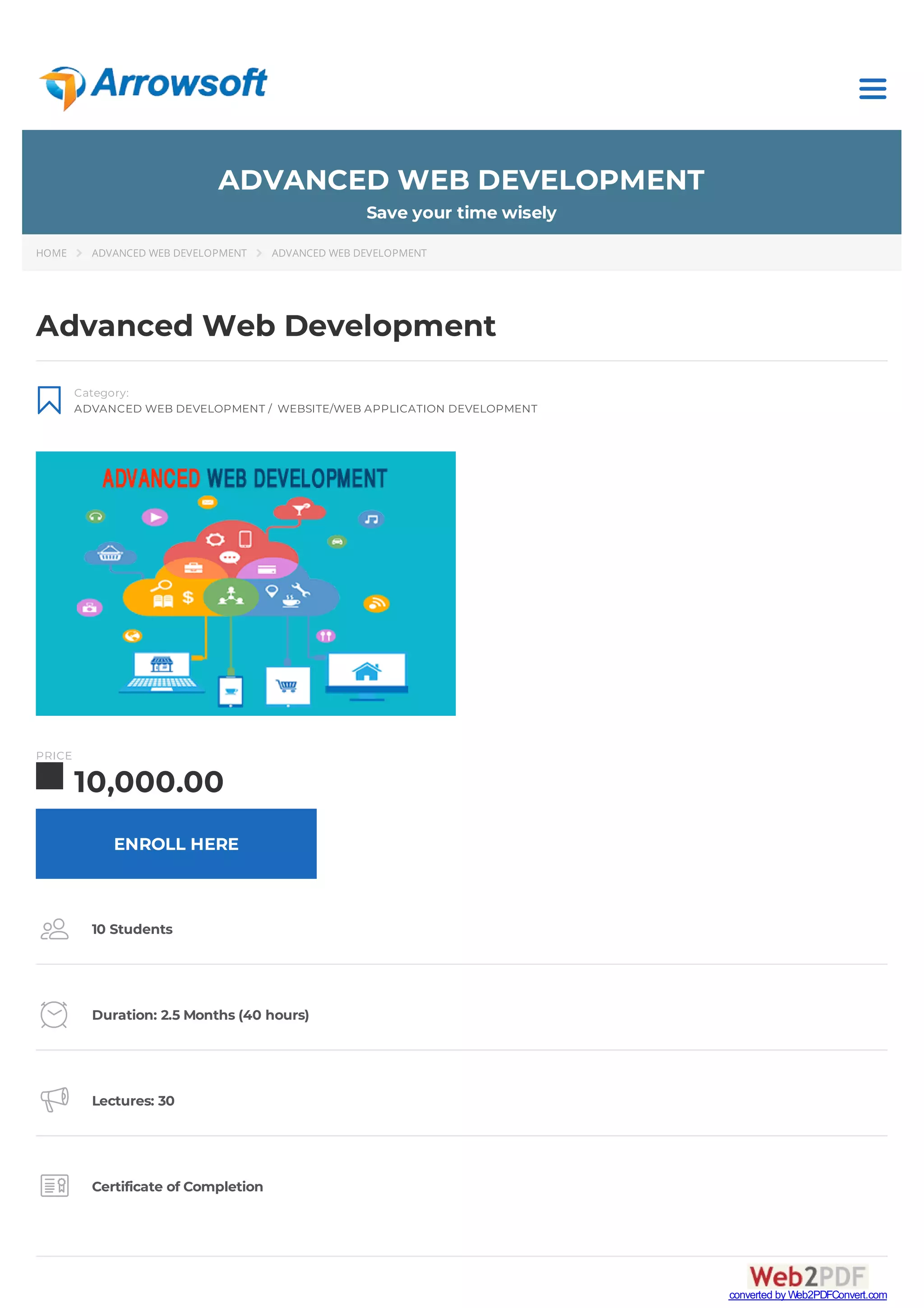
Task: Click the 10,000.00 price value
Action: [148, 782]
